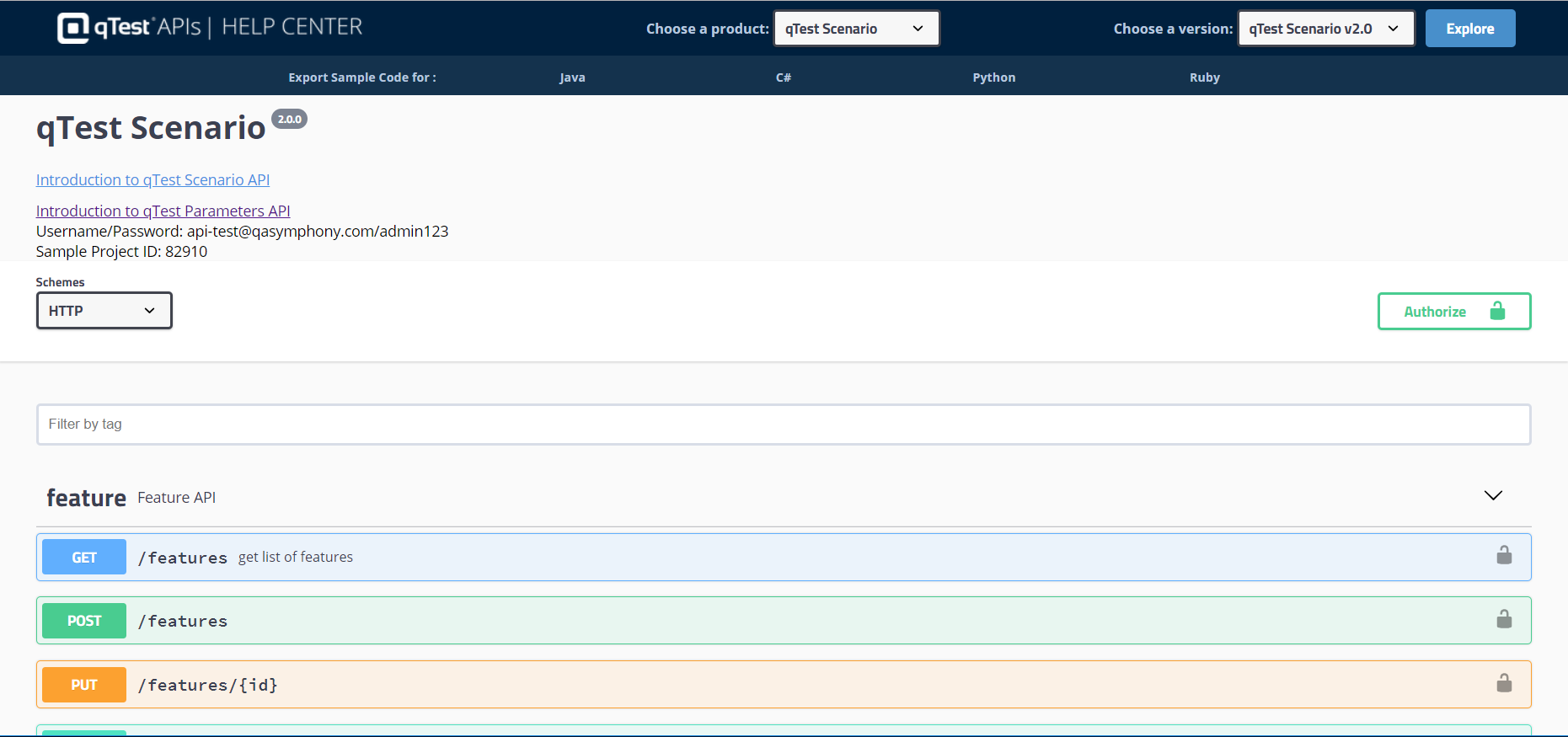This screenshot has height=737, width=1568.
Task: Click lock icon on POST /features row
Action: [1504, 620]
